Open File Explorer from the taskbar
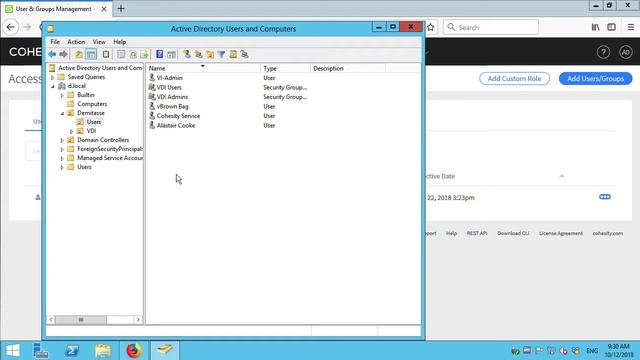Screen dimensions: 640x360 (x=103, y=351)
